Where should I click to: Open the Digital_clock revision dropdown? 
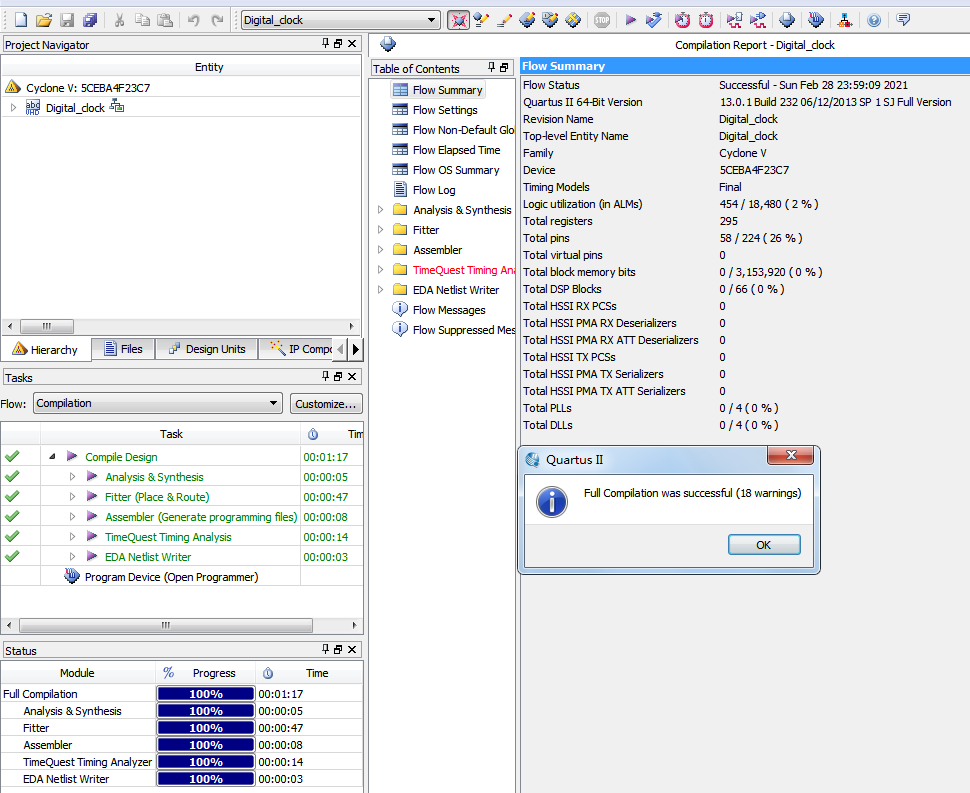coord(341,20)
